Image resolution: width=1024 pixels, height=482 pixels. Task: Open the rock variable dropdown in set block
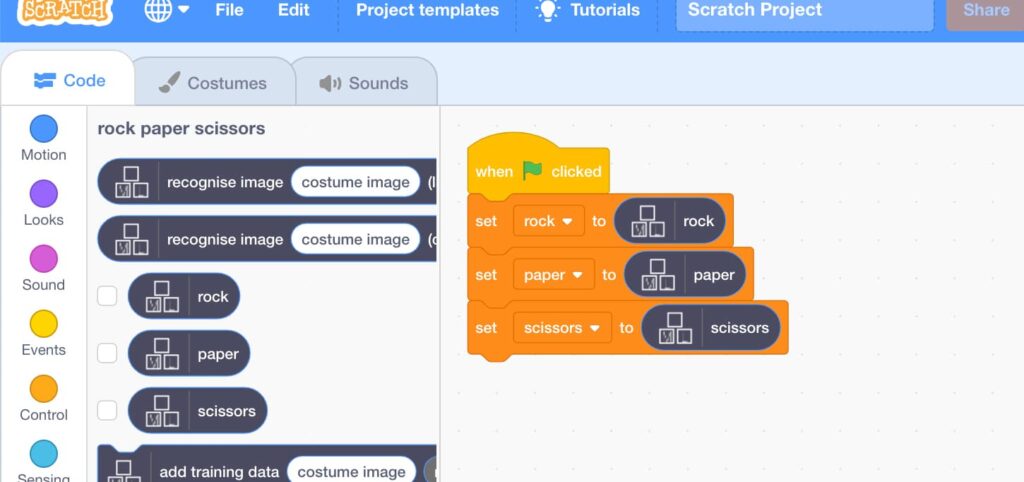(549, 221)
